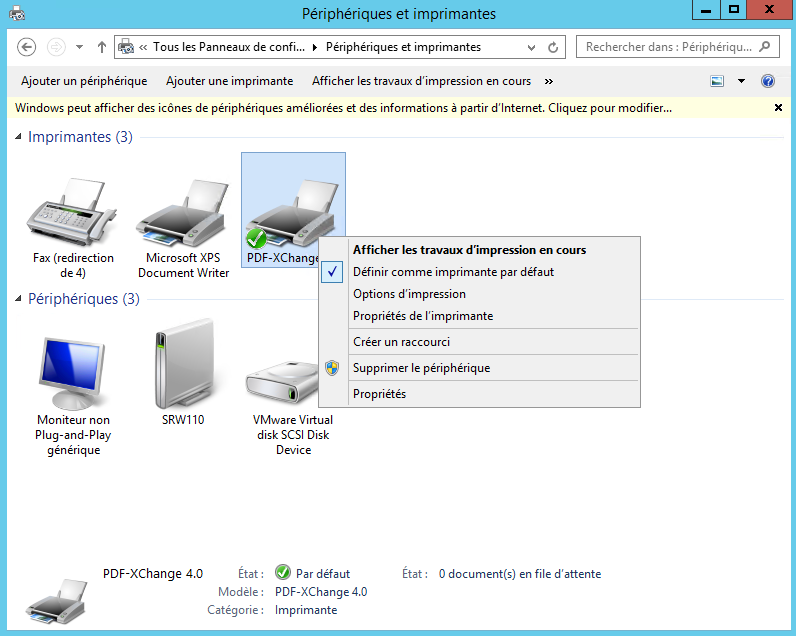Click the Rechercher dans Périphériques search field
Image resolution: width=796 pixels, height=636 pixels.
click(667, 47)
